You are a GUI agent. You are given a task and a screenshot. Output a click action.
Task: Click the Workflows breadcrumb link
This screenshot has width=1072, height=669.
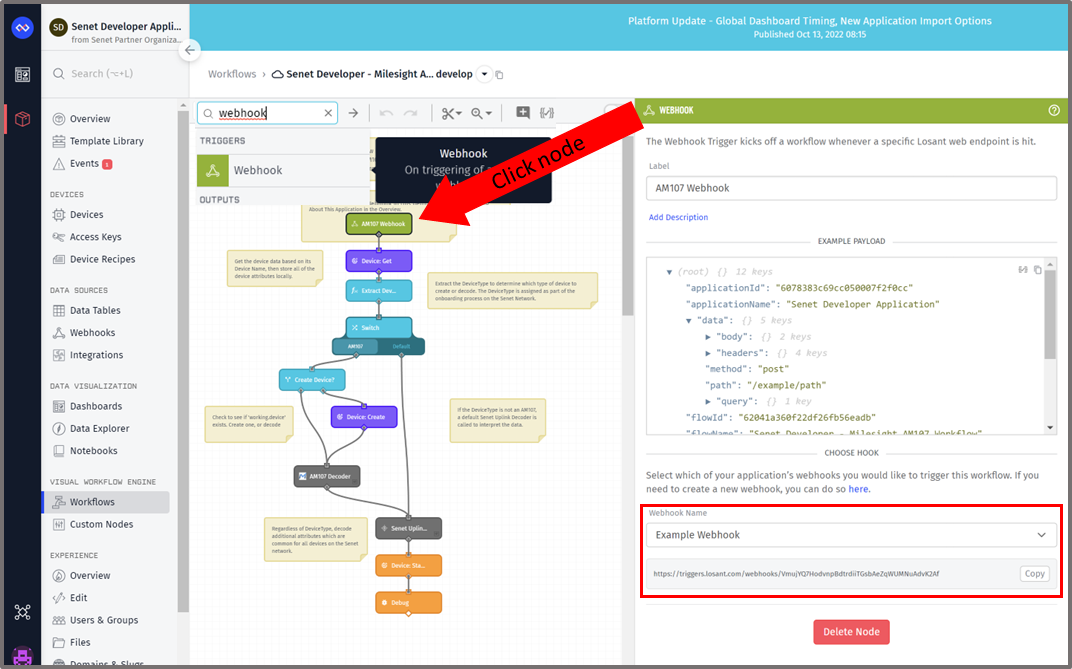click(232, 74)
